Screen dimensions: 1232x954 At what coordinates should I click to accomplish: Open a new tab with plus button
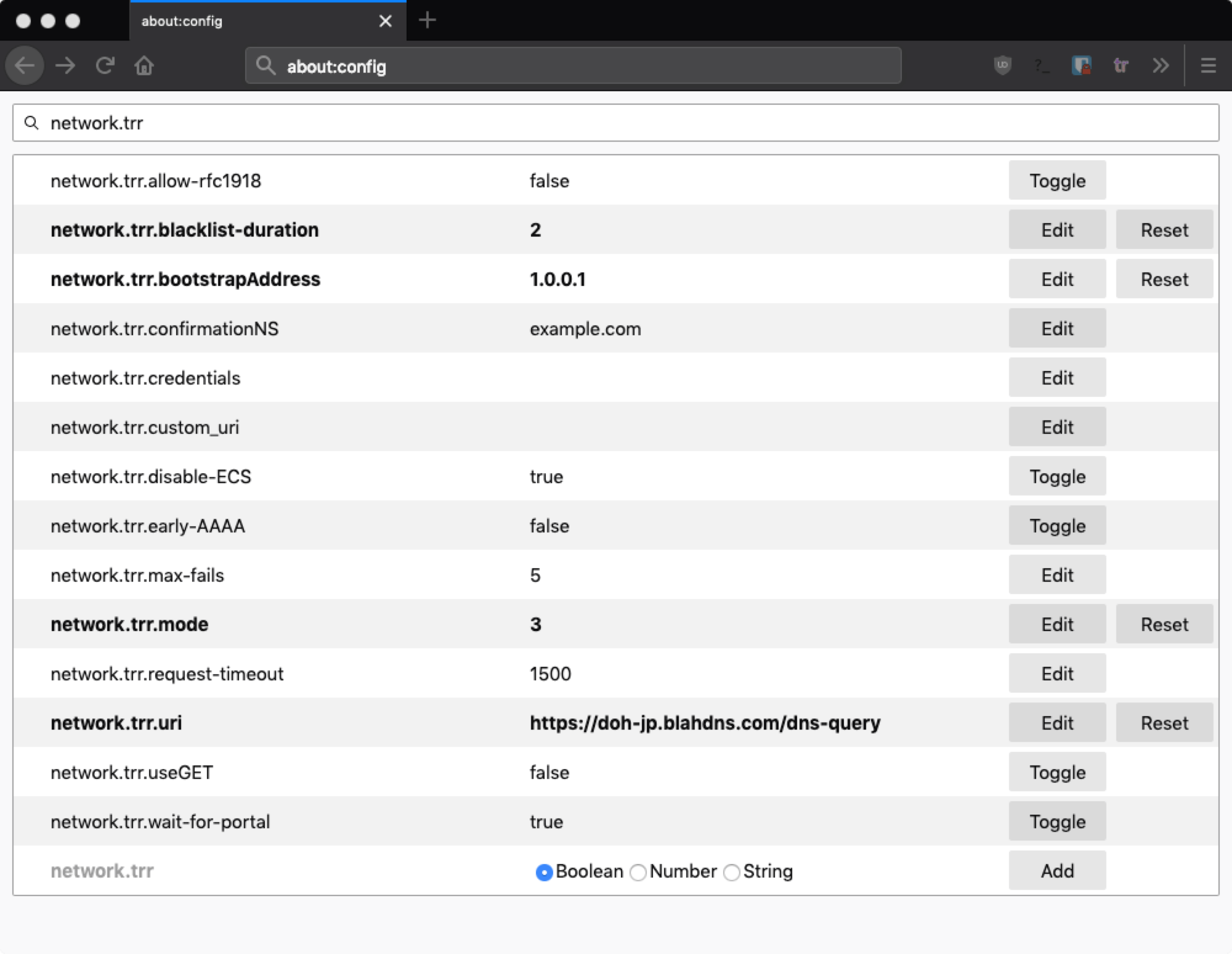(427, 21)
